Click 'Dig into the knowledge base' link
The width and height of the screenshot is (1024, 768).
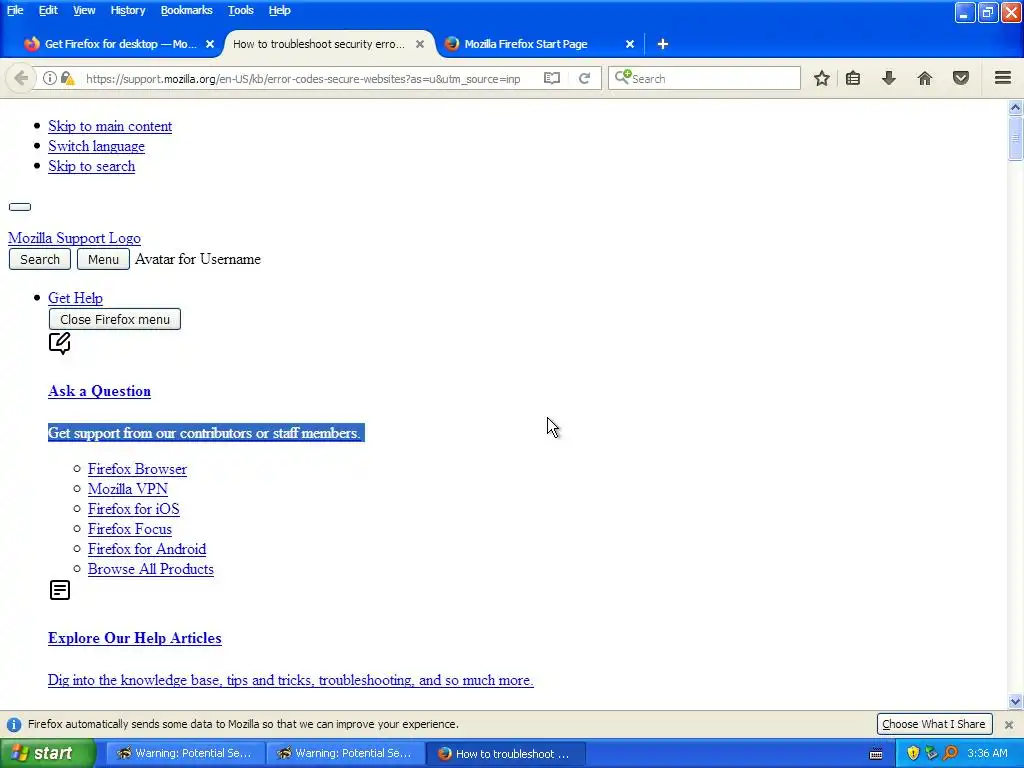(291, 680)
